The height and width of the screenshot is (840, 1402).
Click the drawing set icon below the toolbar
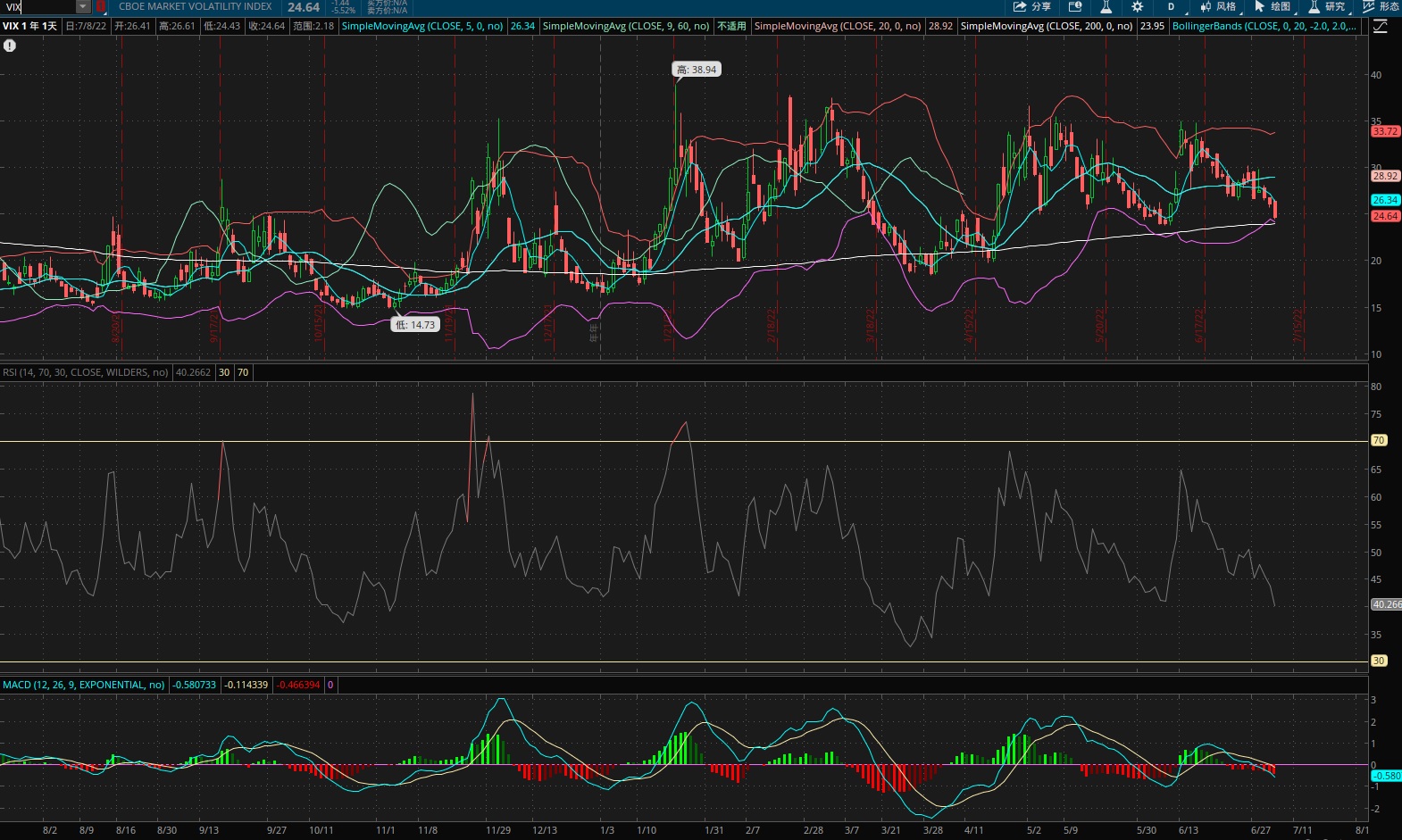(1381, 26)
